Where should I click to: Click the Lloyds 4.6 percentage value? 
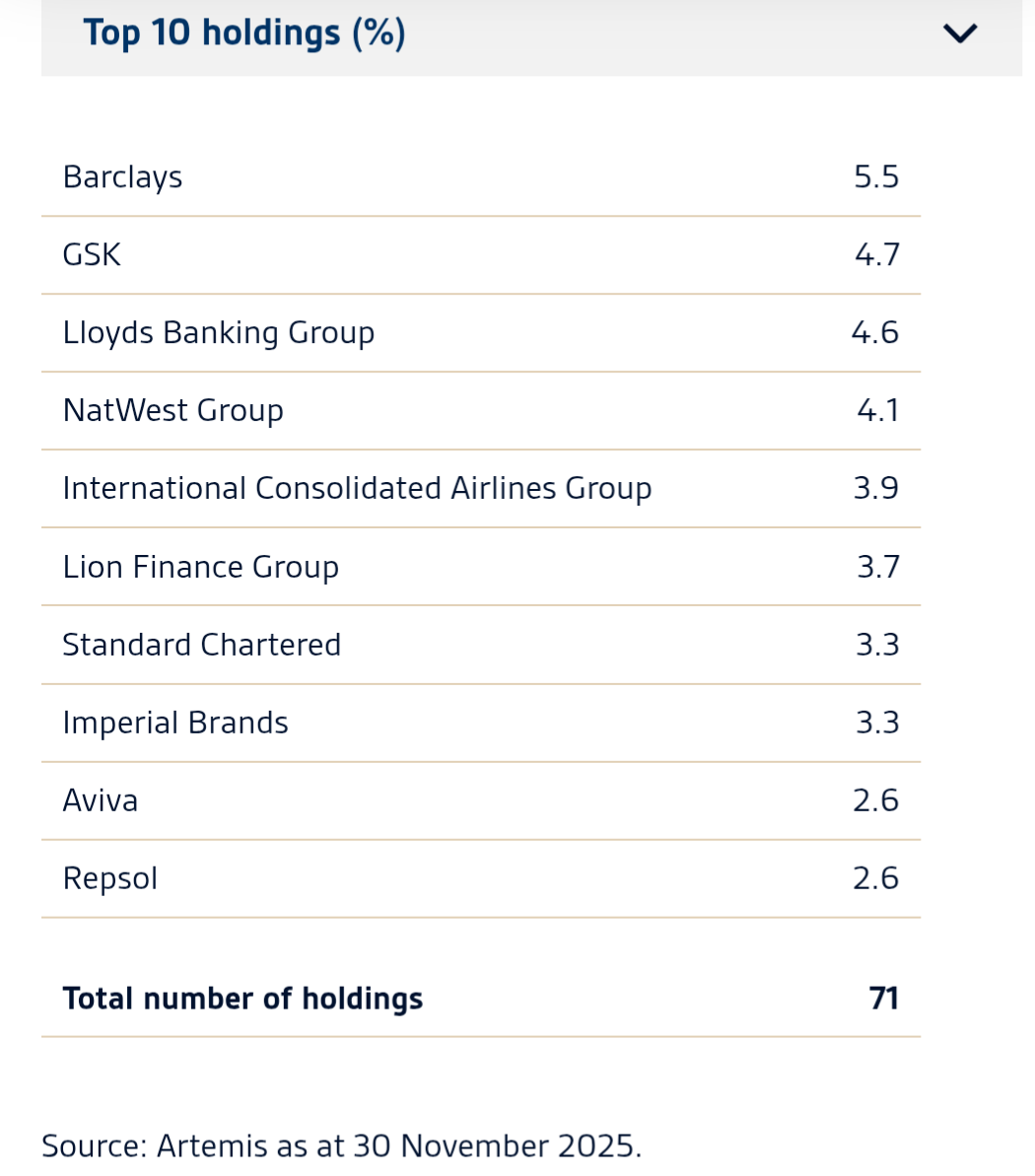click(x=874, y=333)
